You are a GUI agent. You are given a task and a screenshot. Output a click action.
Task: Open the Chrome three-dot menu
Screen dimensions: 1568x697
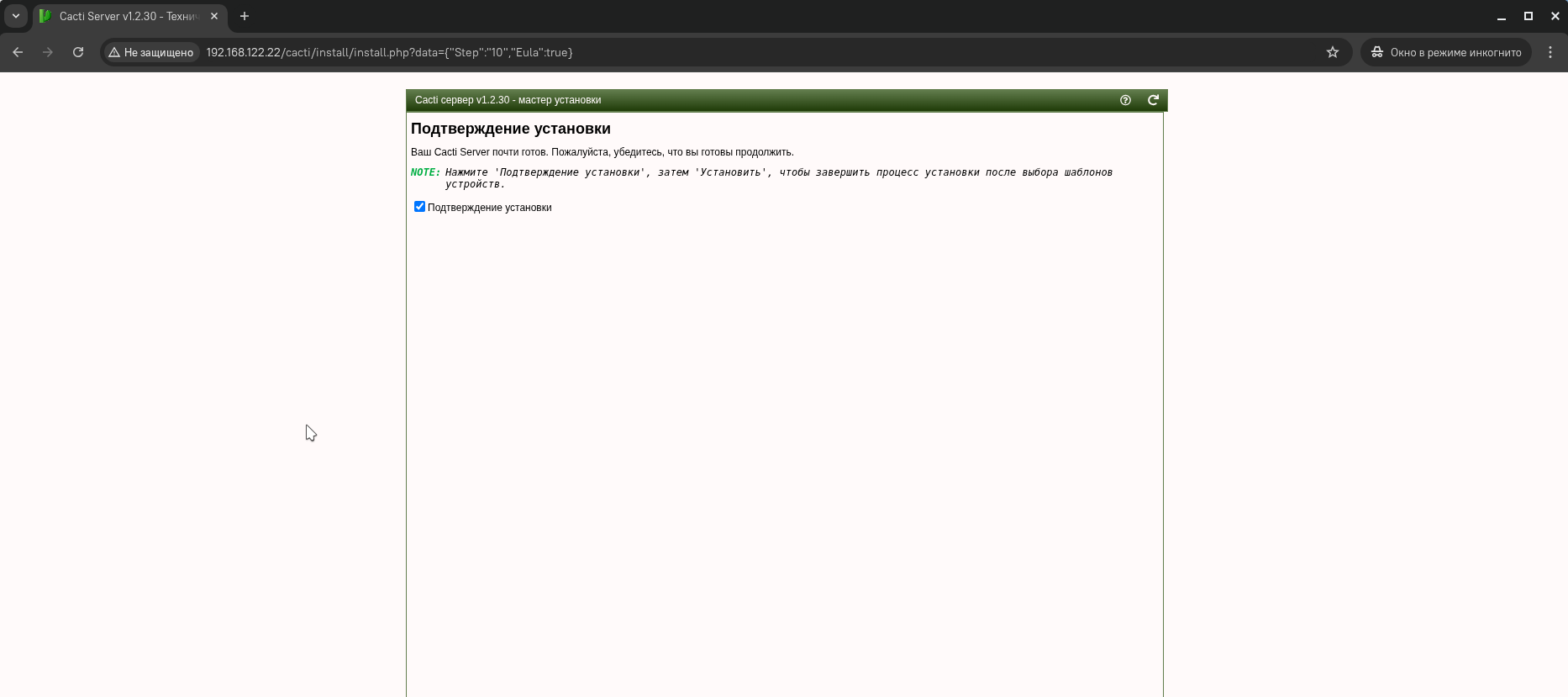[x=1550, y=52]
